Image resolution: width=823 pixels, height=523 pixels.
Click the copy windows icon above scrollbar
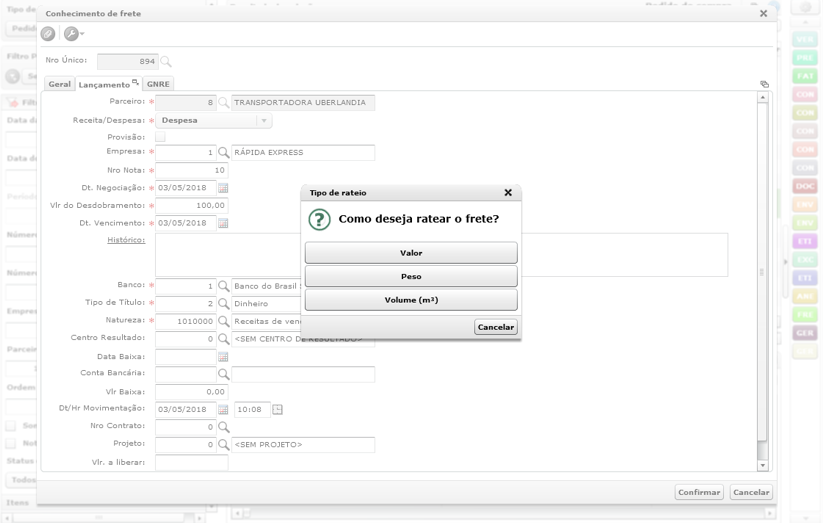click(764, 84)
